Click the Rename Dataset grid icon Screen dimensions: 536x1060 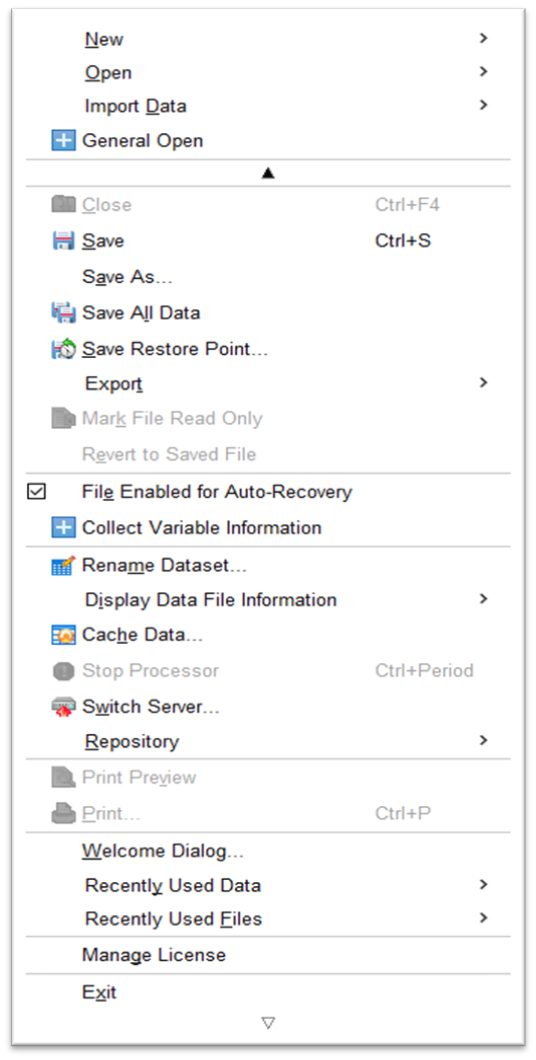[64, 565]
